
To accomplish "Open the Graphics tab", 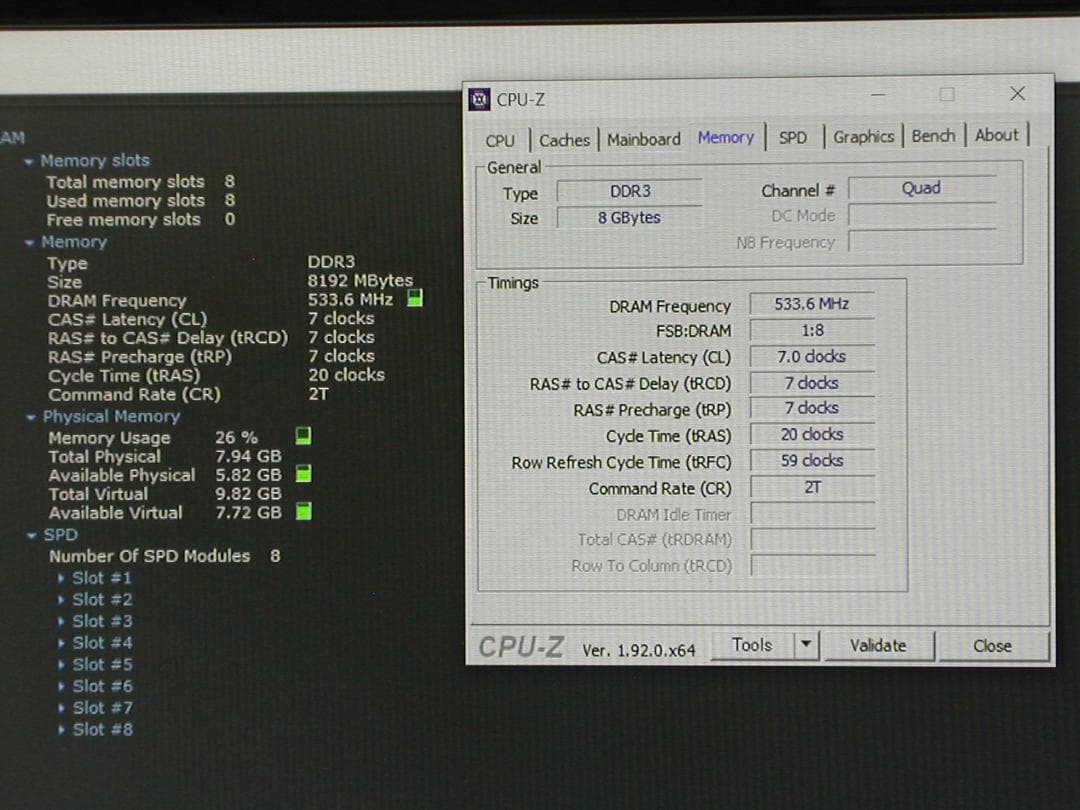I will coord(863,136).
